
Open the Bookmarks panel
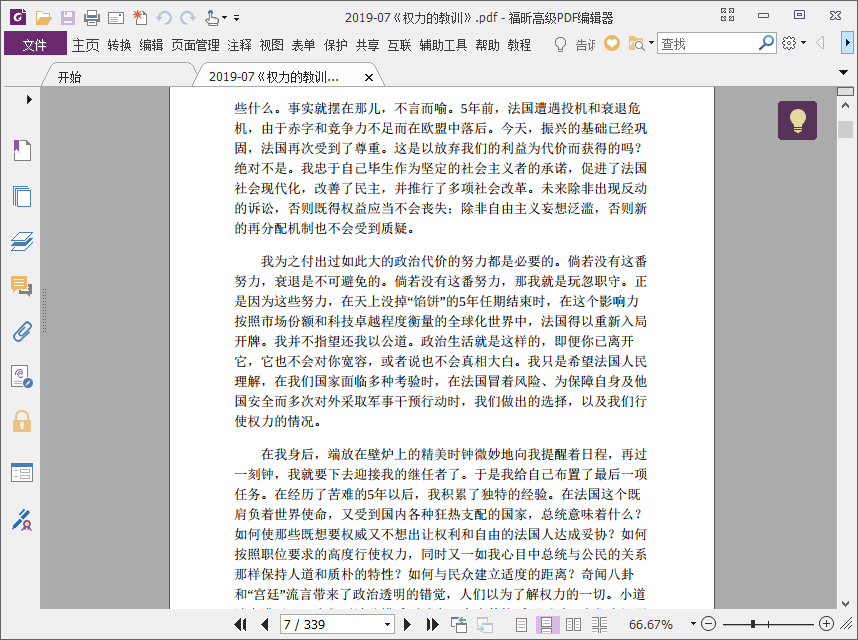tap(22, 150)
